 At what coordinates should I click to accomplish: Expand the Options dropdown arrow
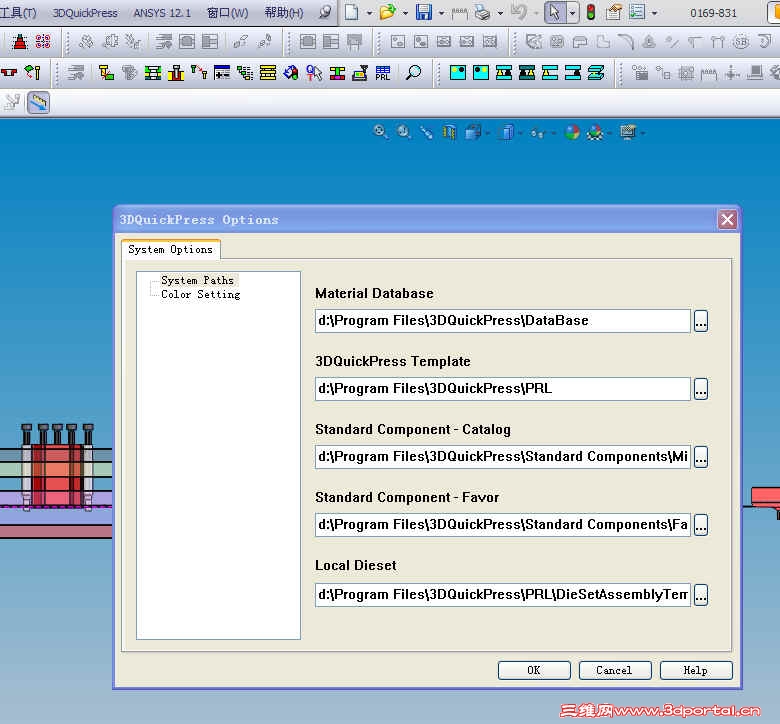coord(654,13)
